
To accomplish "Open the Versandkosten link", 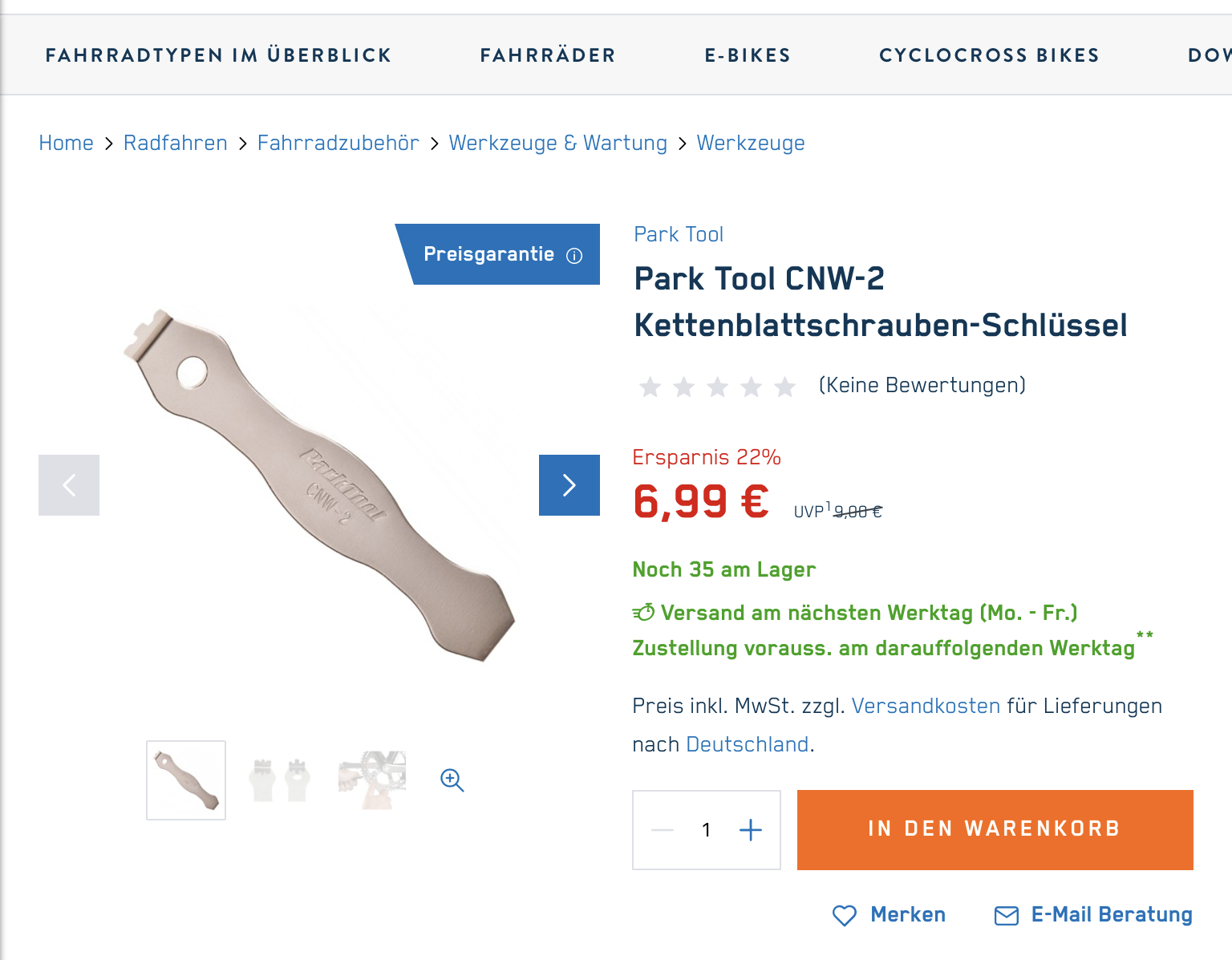I will [x=926, y=706].
